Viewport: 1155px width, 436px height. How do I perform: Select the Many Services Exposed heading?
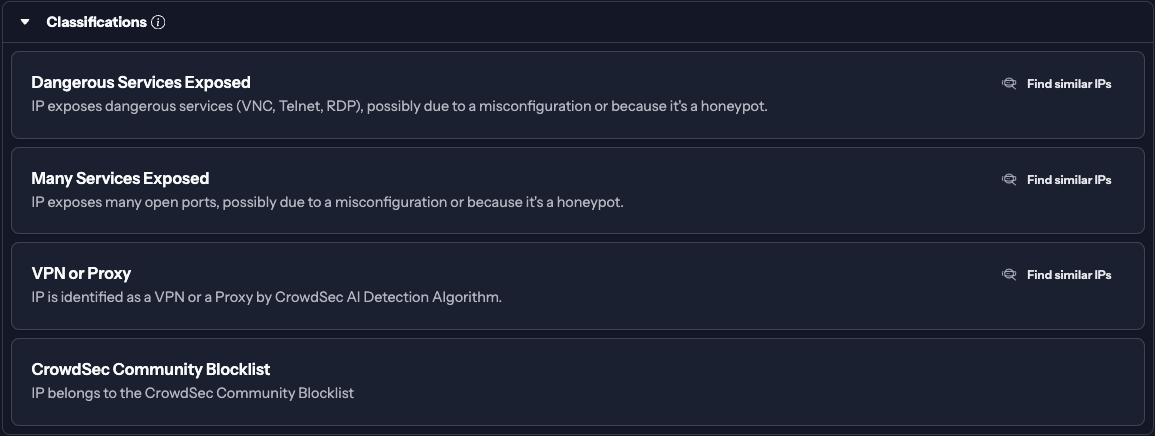(120, 178)
